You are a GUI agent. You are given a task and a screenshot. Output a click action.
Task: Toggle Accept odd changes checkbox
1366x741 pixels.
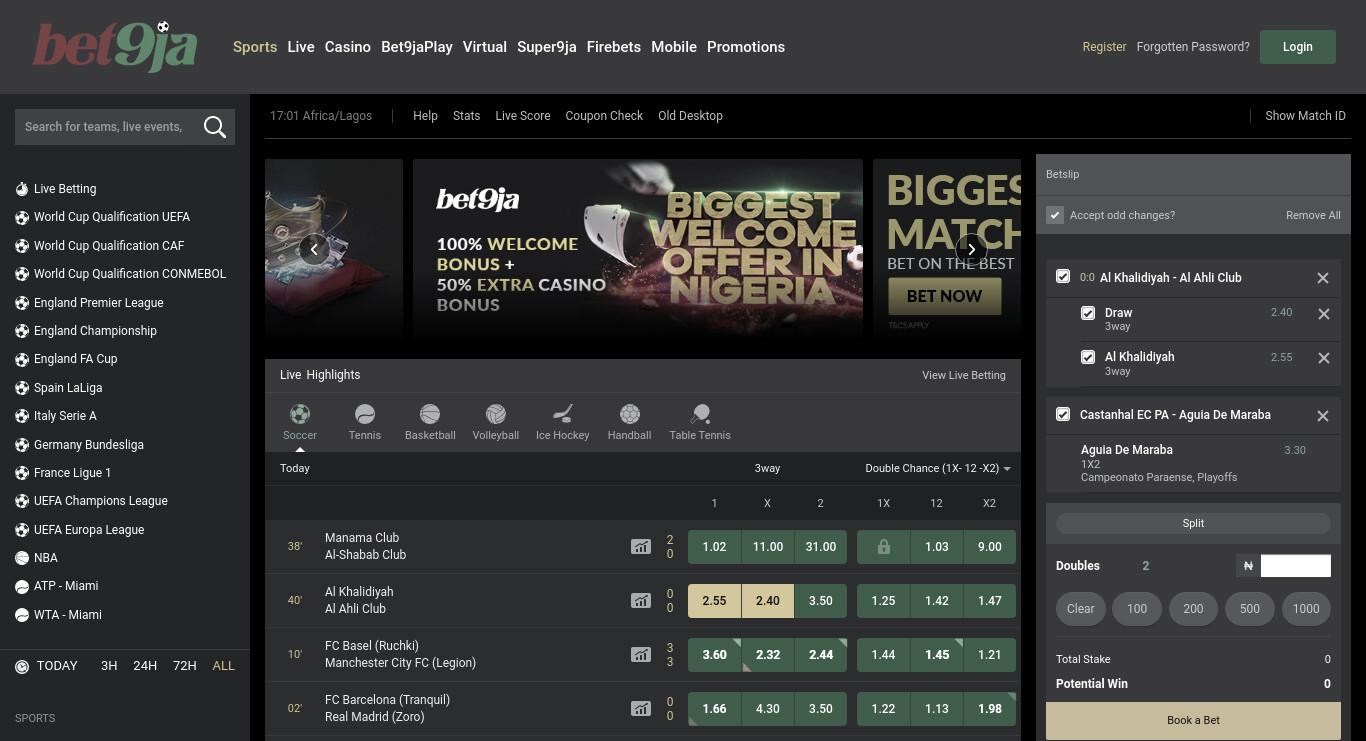(1054, 215)
